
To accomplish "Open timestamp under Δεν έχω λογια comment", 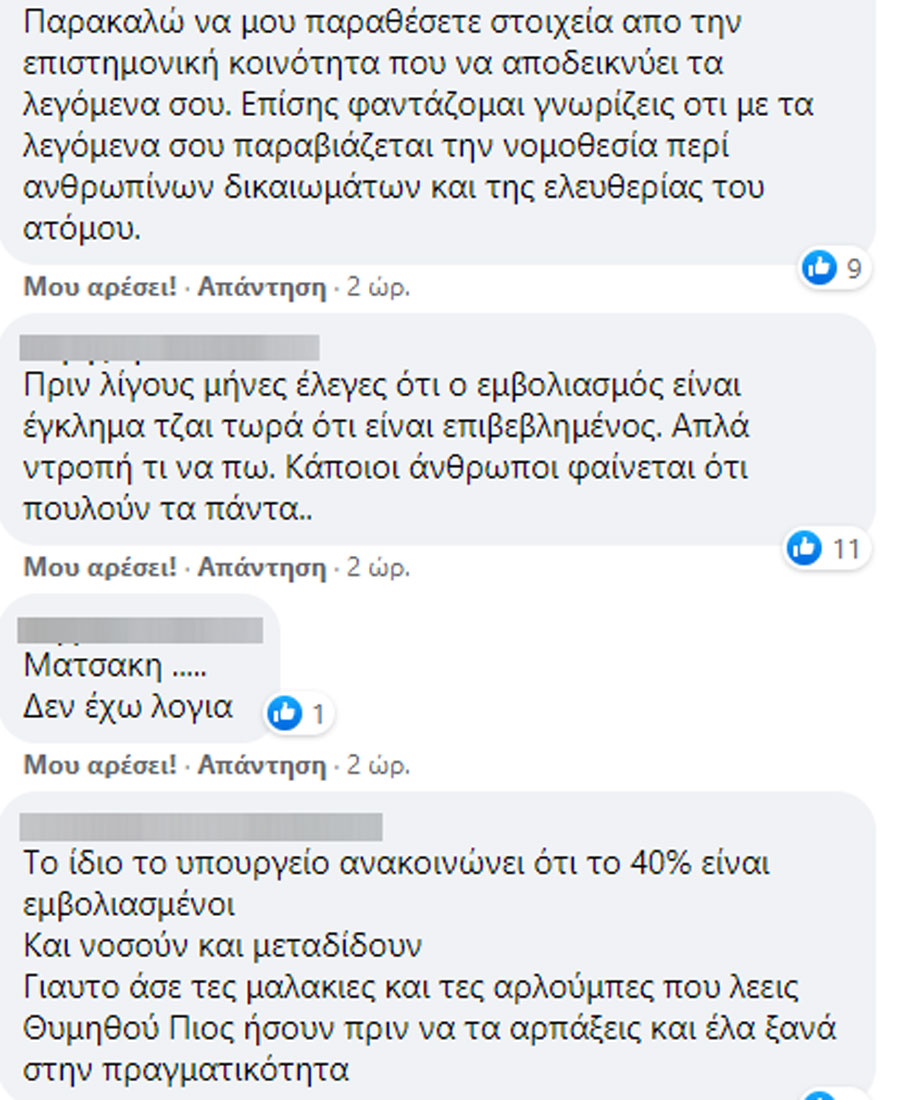I will click(x=378, y=765).
